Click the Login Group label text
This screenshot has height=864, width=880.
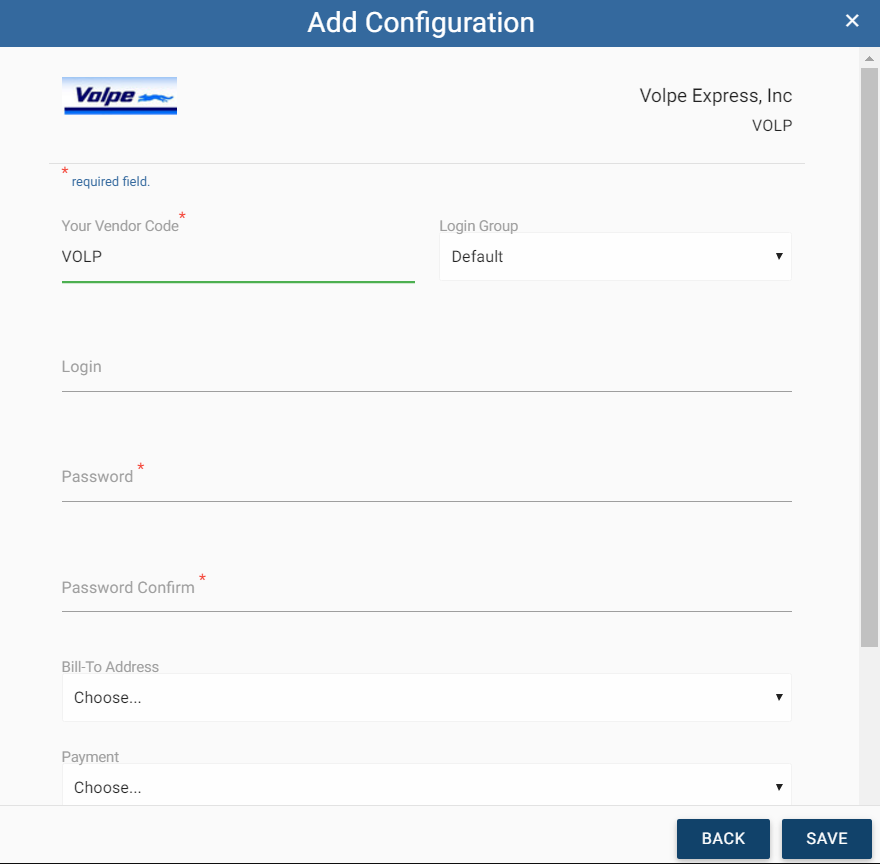pyautogui.click(x=478, y=226)
